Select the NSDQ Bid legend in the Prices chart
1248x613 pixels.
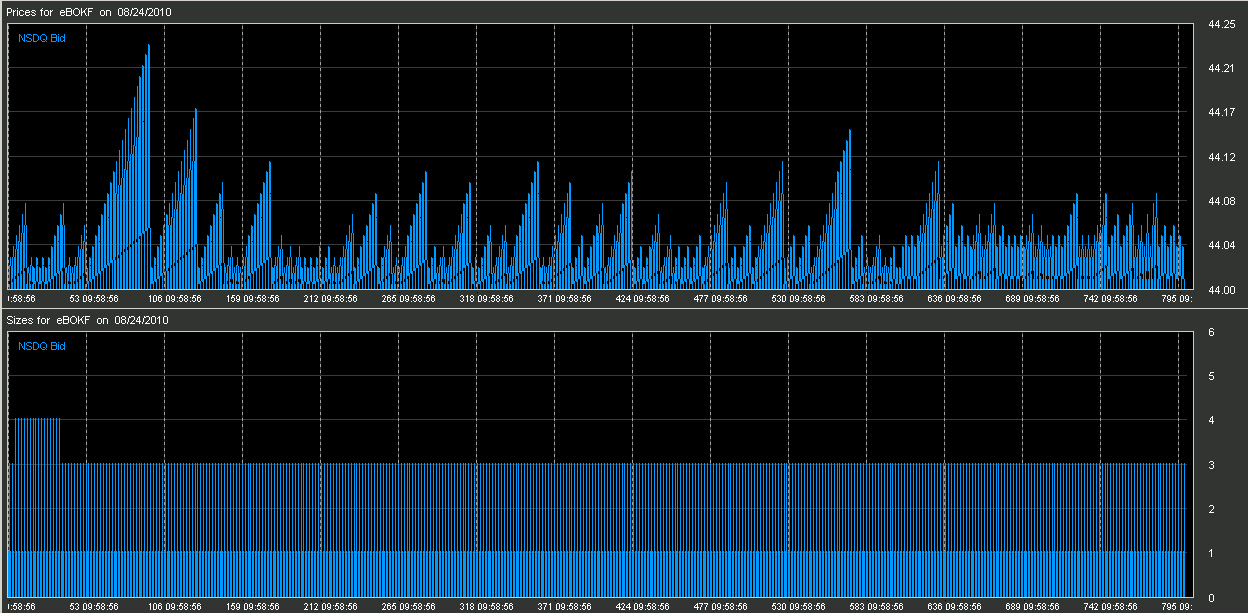[x=42, y=38]
